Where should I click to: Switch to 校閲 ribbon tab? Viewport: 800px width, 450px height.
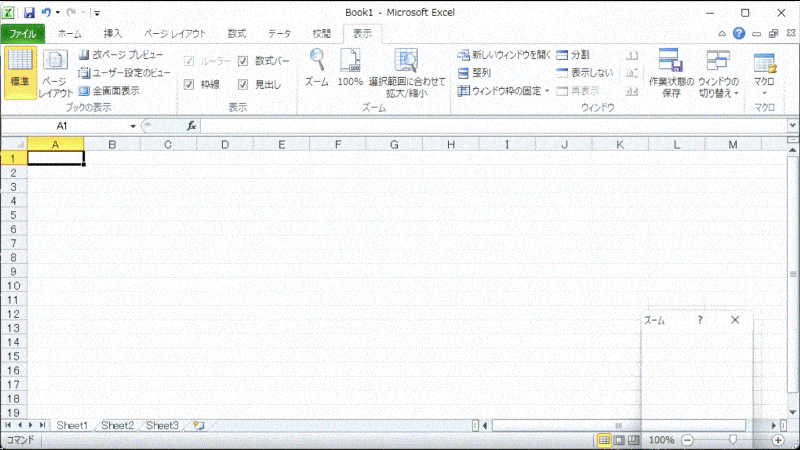pyautogui.click(x=321, y=34)
